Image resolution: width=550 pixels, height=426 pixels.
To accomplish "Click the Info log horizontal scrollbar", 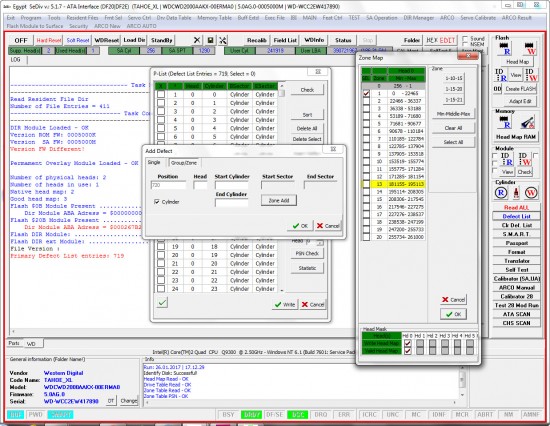I will 300,402.
